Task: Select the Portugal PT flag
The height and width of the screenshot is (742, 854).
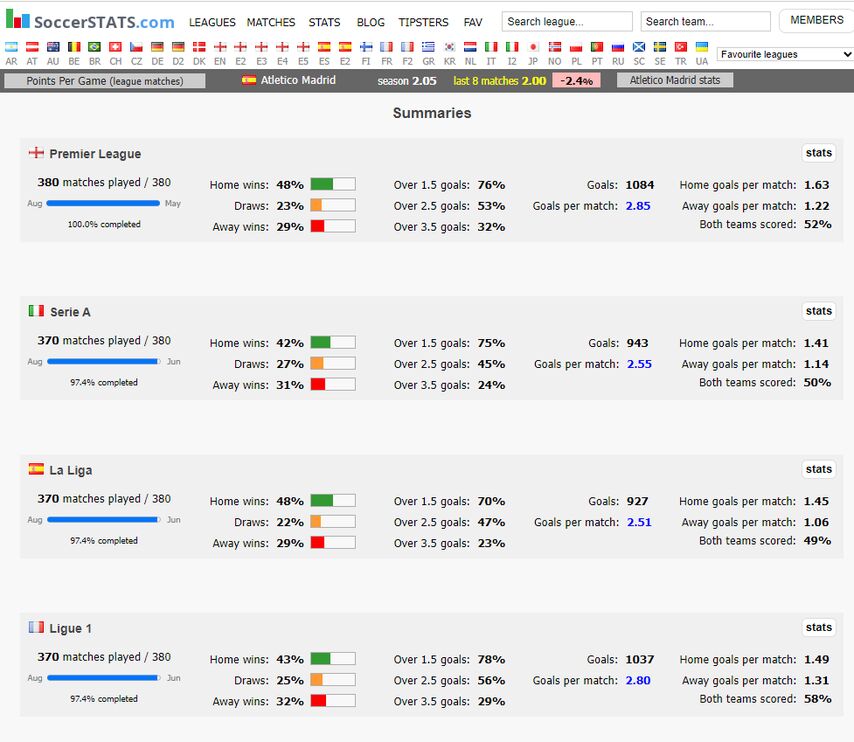Action: [x=597, y=47]
